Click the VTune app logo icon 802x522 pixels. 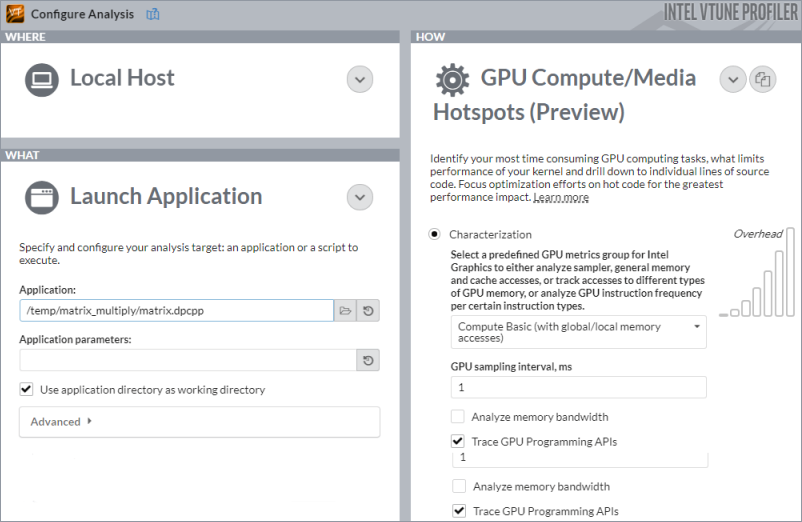click(x=15, y=14)
